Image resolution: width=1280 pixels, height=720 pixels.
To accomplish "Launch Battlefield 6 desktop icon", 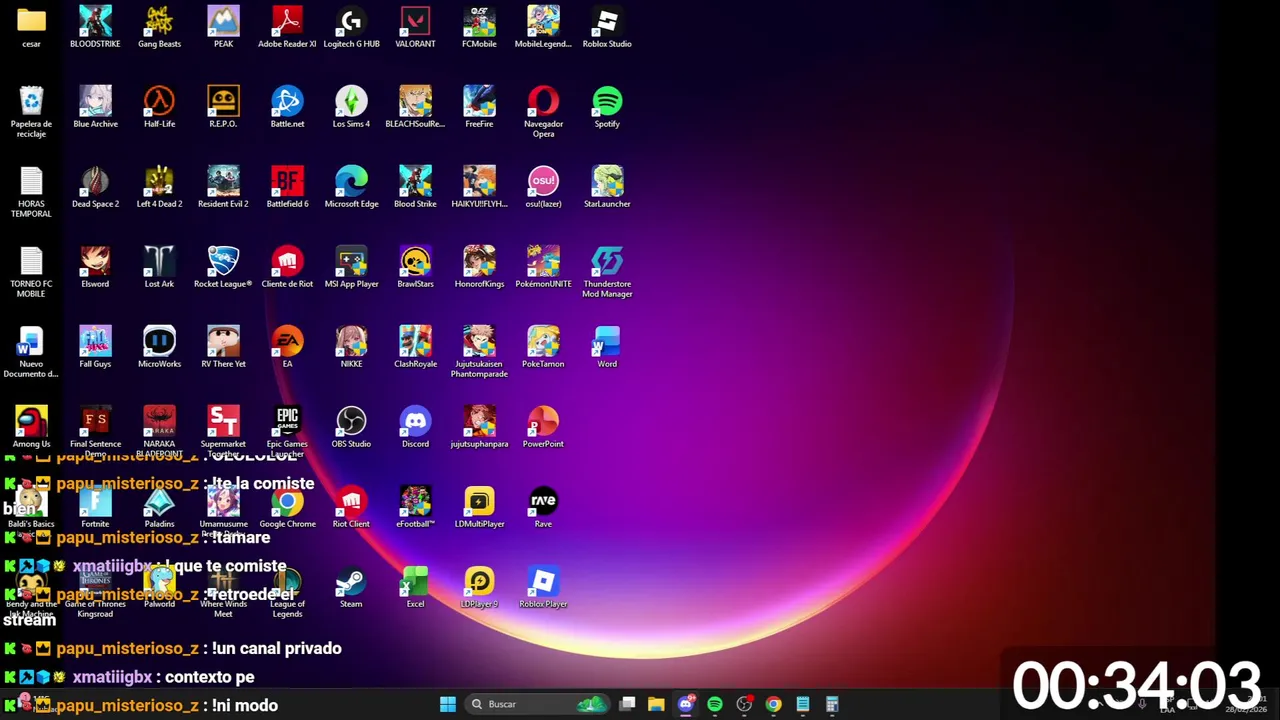I will pos(287,187).
